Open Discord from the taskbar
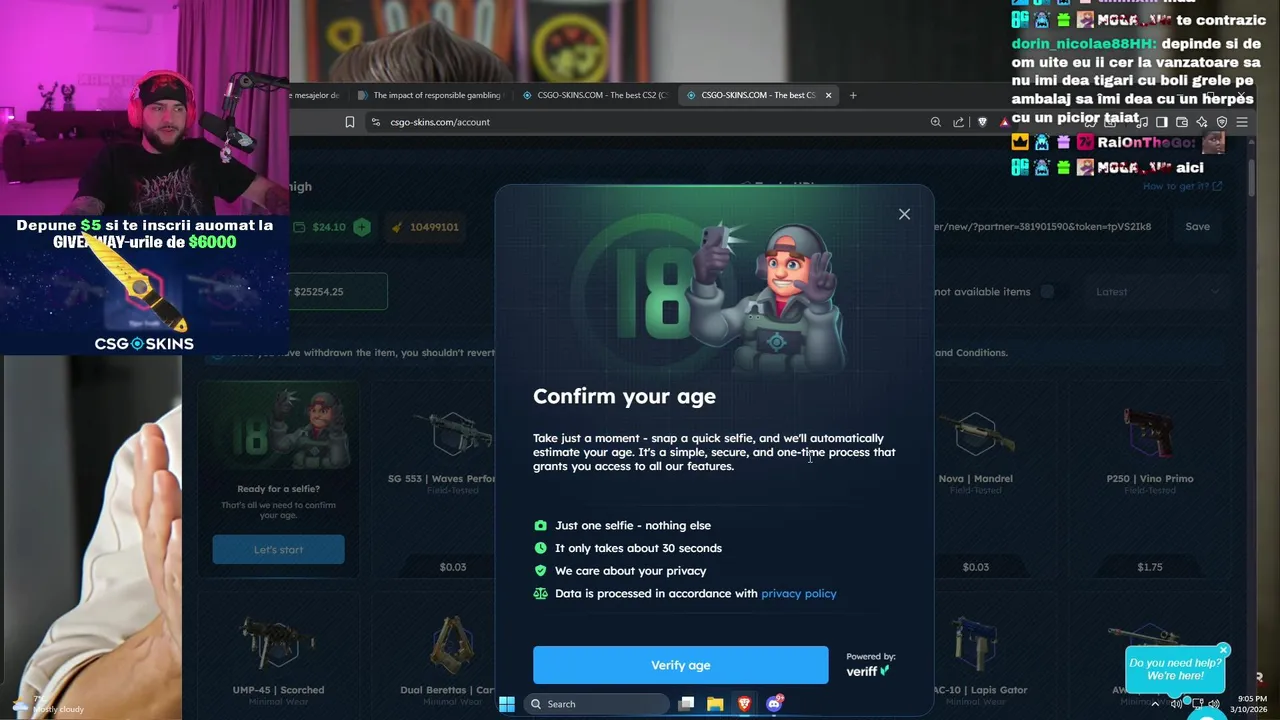 click(x=773, y=704)
